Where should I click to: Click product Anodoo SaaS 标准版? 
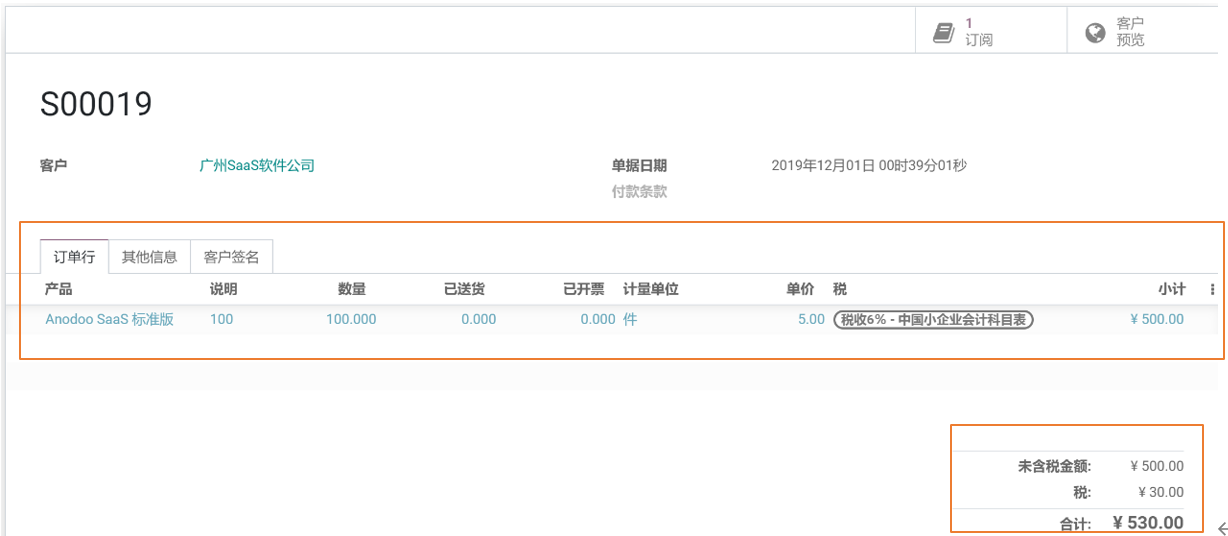[x=110, y=319]
